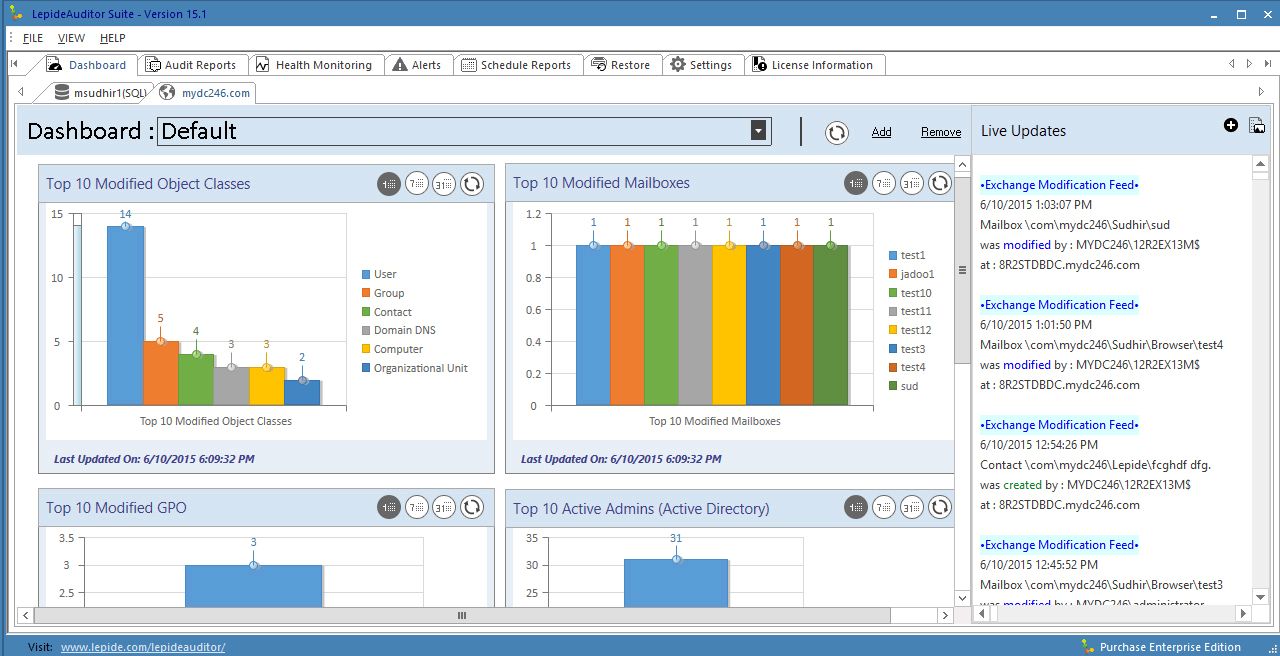Add a new Live Updates feed with plus icon
1280x656 pixels.
(x=1231, y=125)
